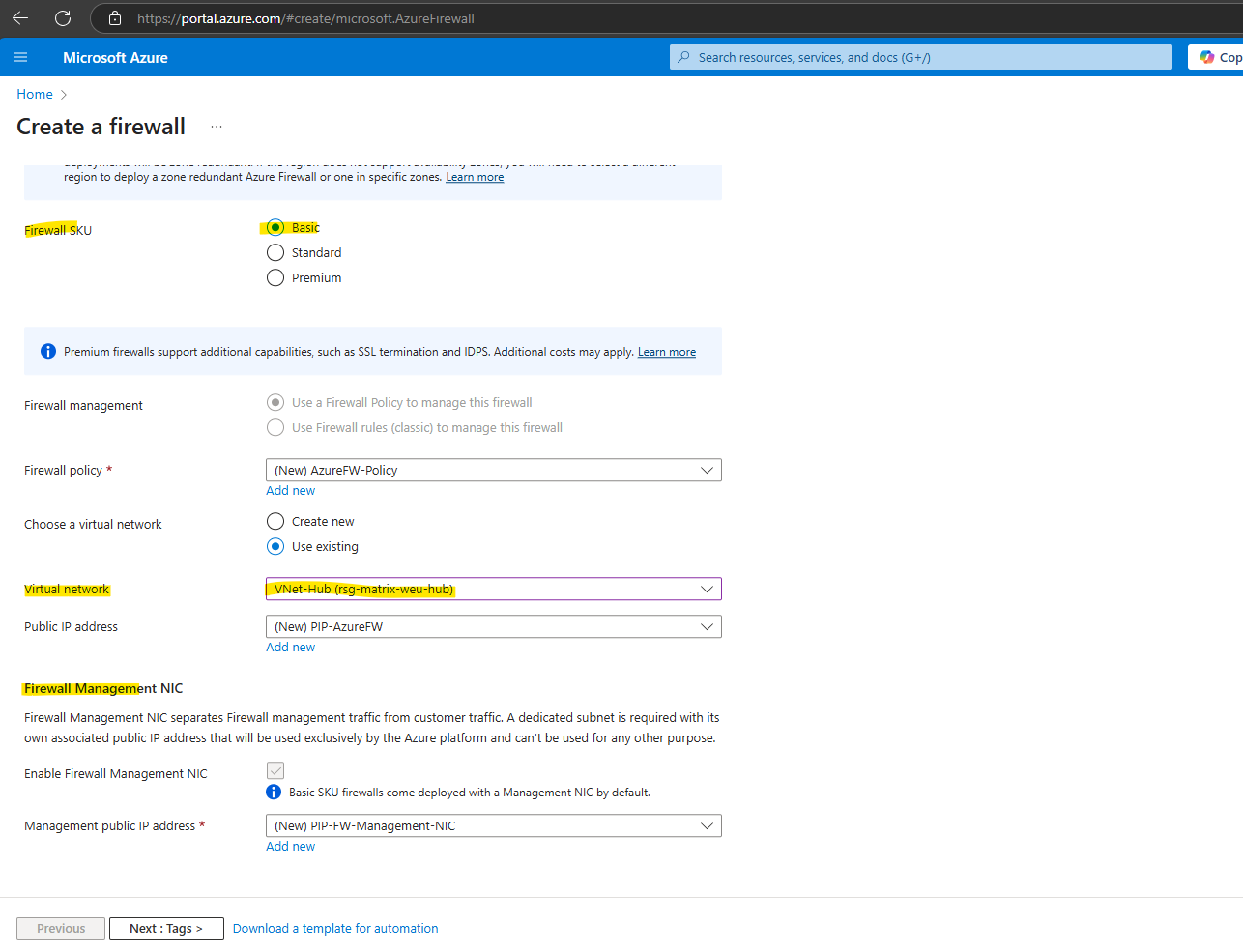The width and height of the screenshot is (1243, 952).
Task: Click the browser address bar URL
Action: [x=305, y=18]
